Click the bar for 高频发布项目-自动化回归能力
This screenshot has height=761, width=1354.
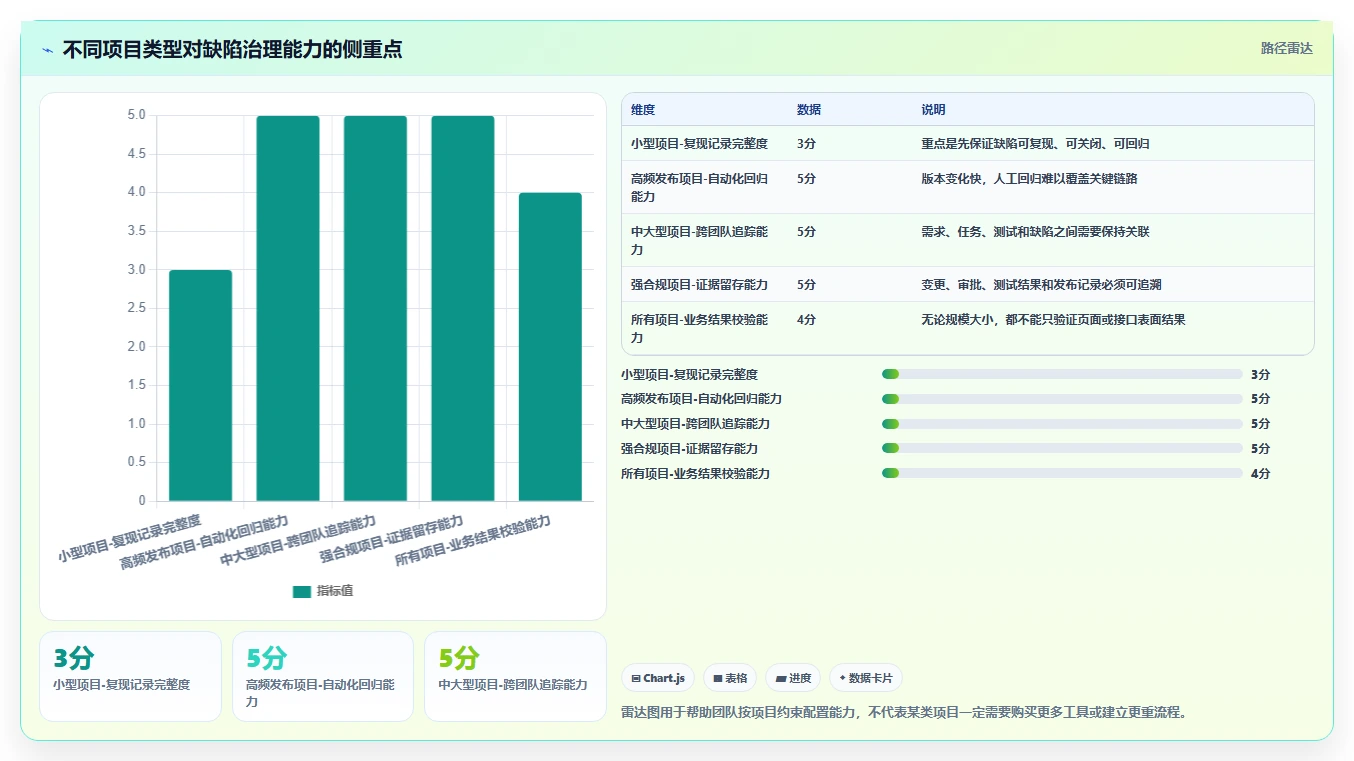point(288,308)
